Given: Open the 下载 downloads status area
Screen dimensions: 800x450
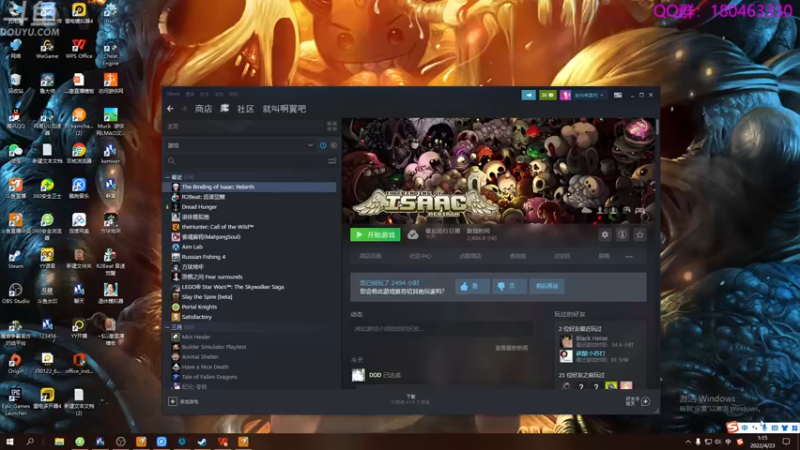Looking at the screenshot, I should (411, 399).
